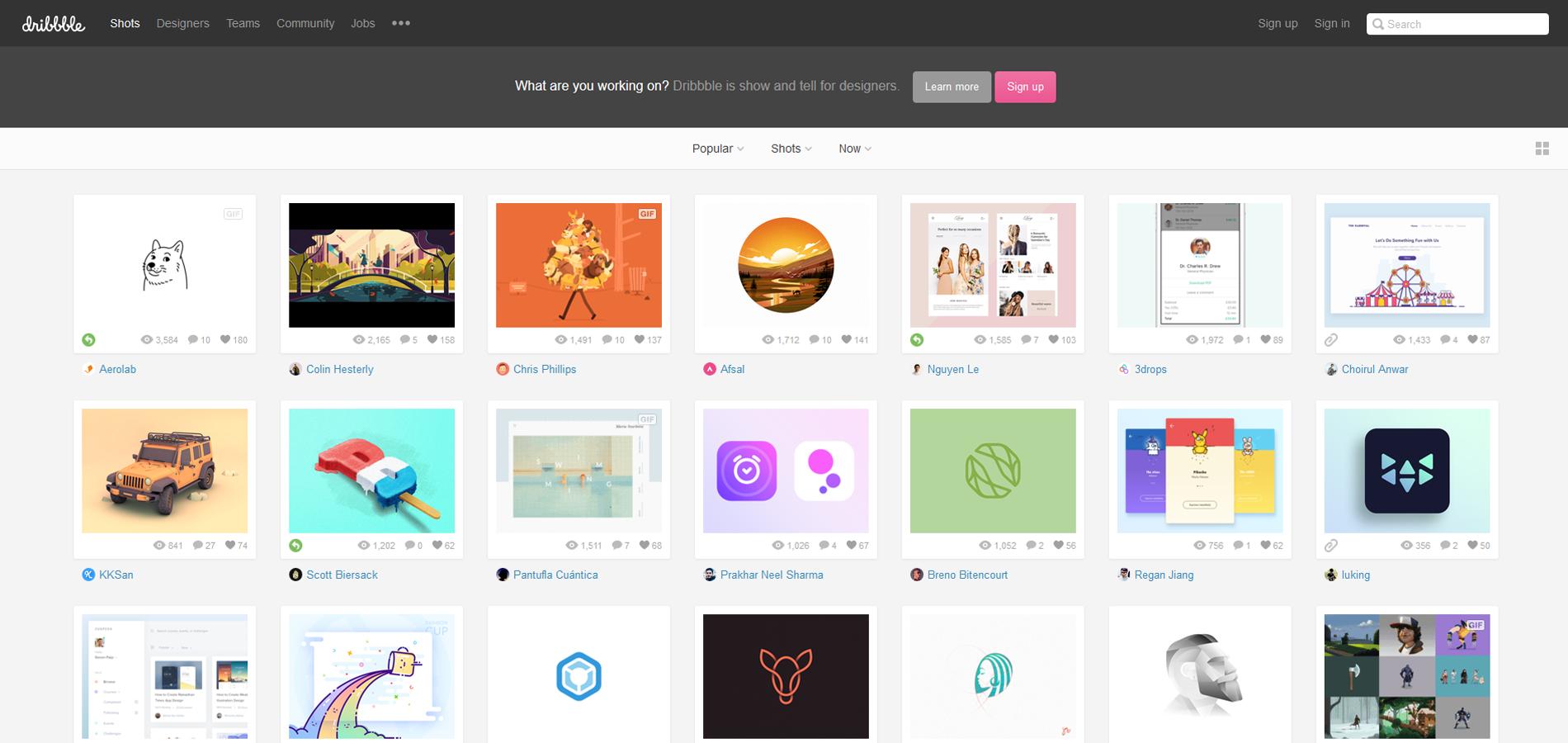Image resolution: width=1568 pixels, height=743 pixels.
Task: Click the pink Sign up button
Action: pos(1025,87)
